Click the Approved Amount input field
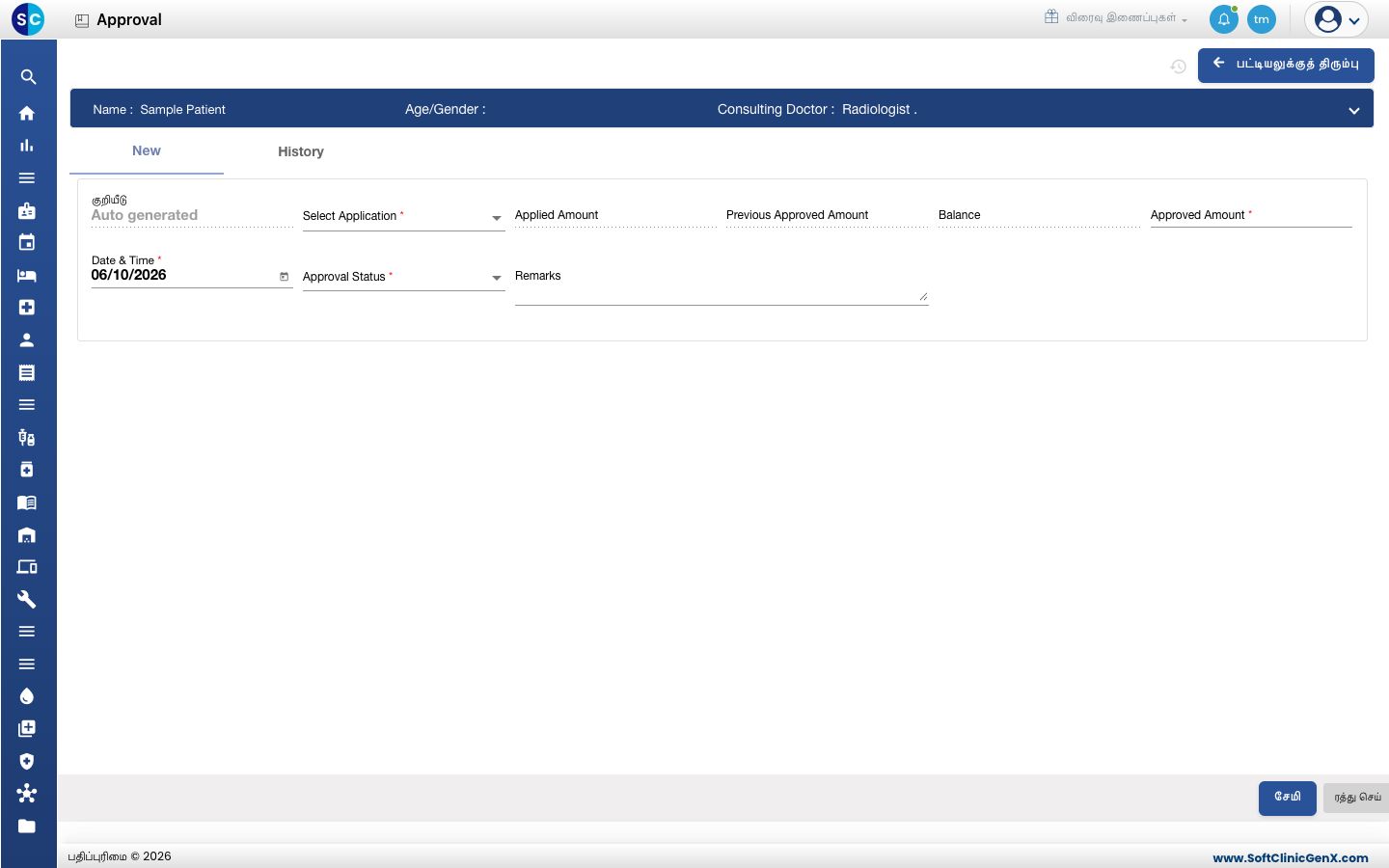1389x868 pixels. tap(1251, 216)
